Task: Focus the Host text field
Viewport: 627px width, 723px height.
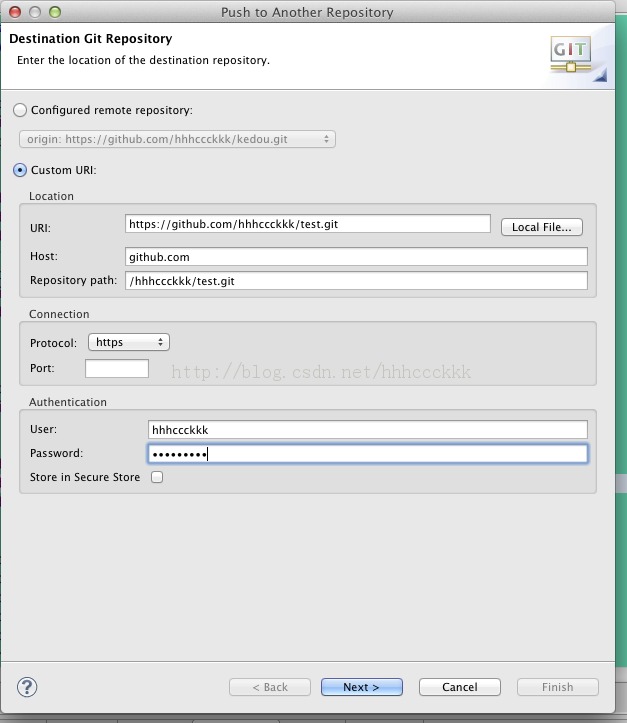Action: (x=356, y=257)
